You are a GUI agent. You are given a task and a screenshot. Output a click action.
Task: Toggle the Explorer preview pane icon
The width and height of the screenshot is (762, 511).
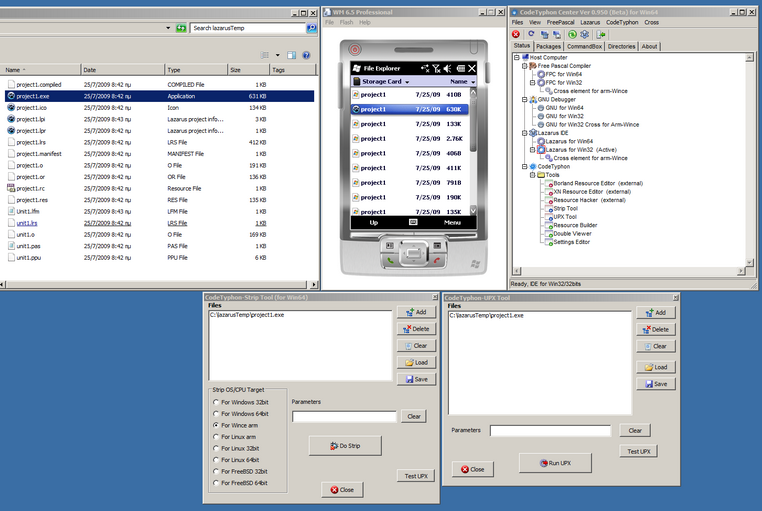point(292,55)
